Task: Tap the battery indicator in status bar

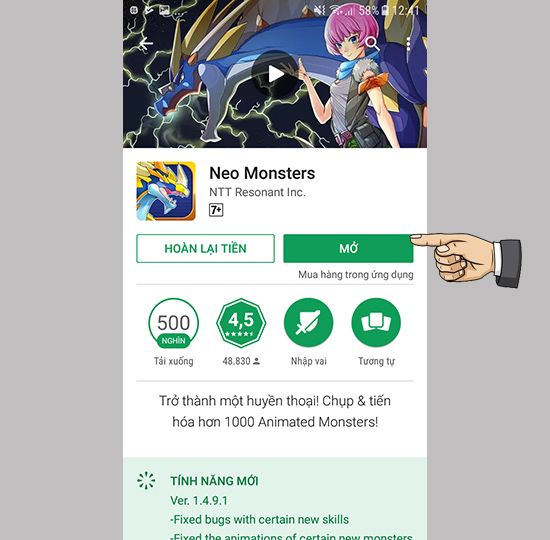Action: click(x=385, y=10)
